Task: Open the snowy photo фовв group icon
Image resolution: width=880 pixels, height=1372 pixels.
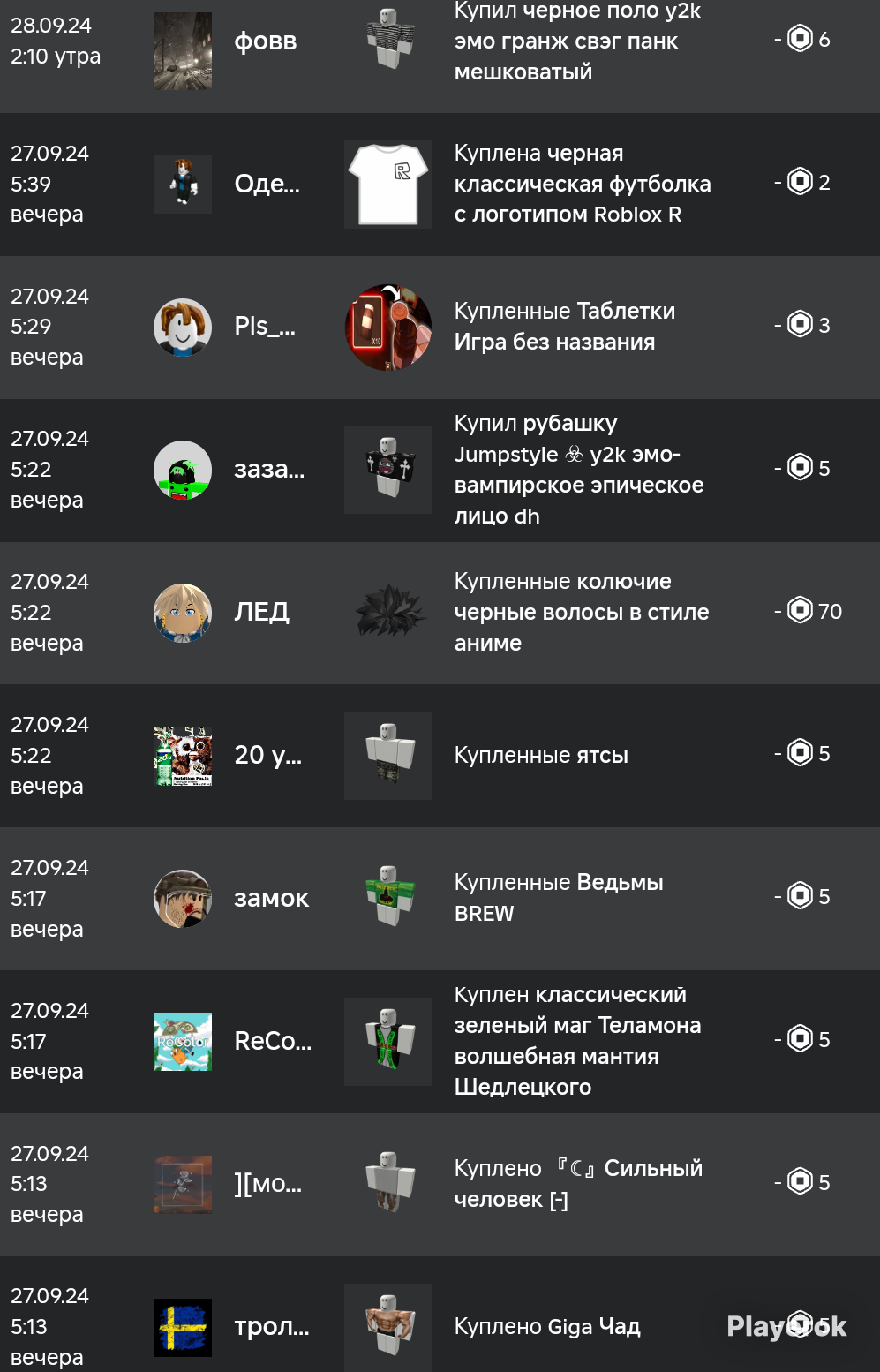Action: (183, 51)
